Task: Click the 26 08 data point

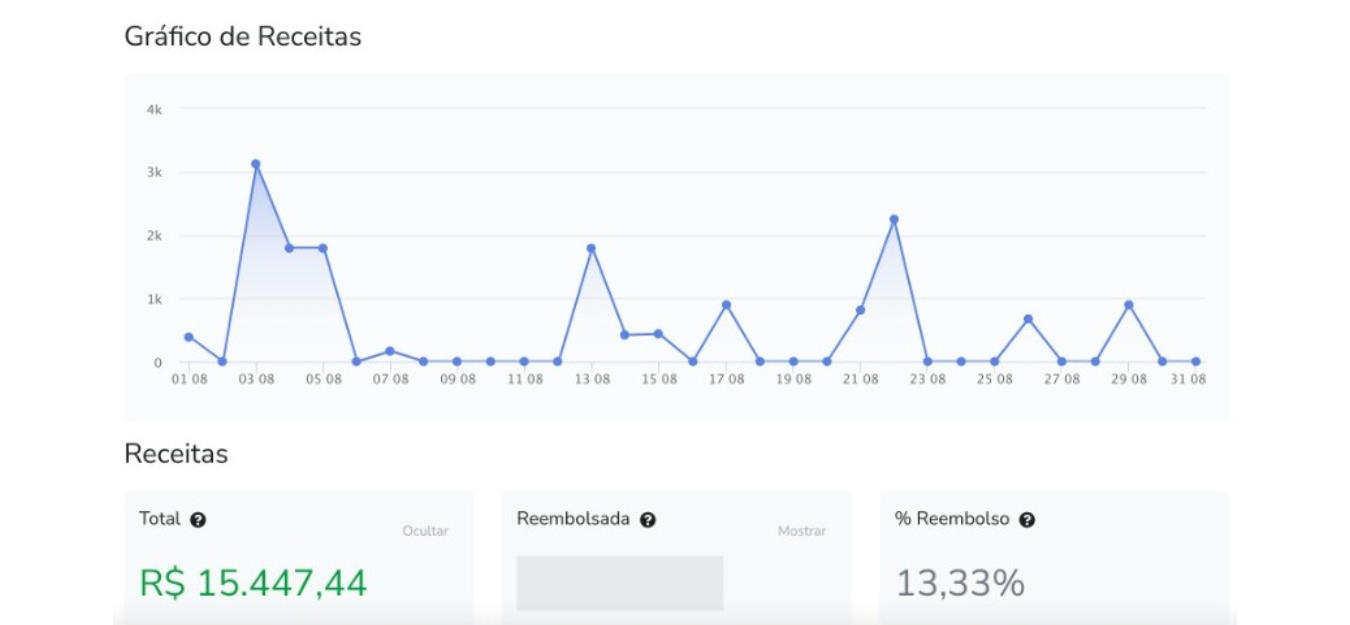Action: (1027, 319)
